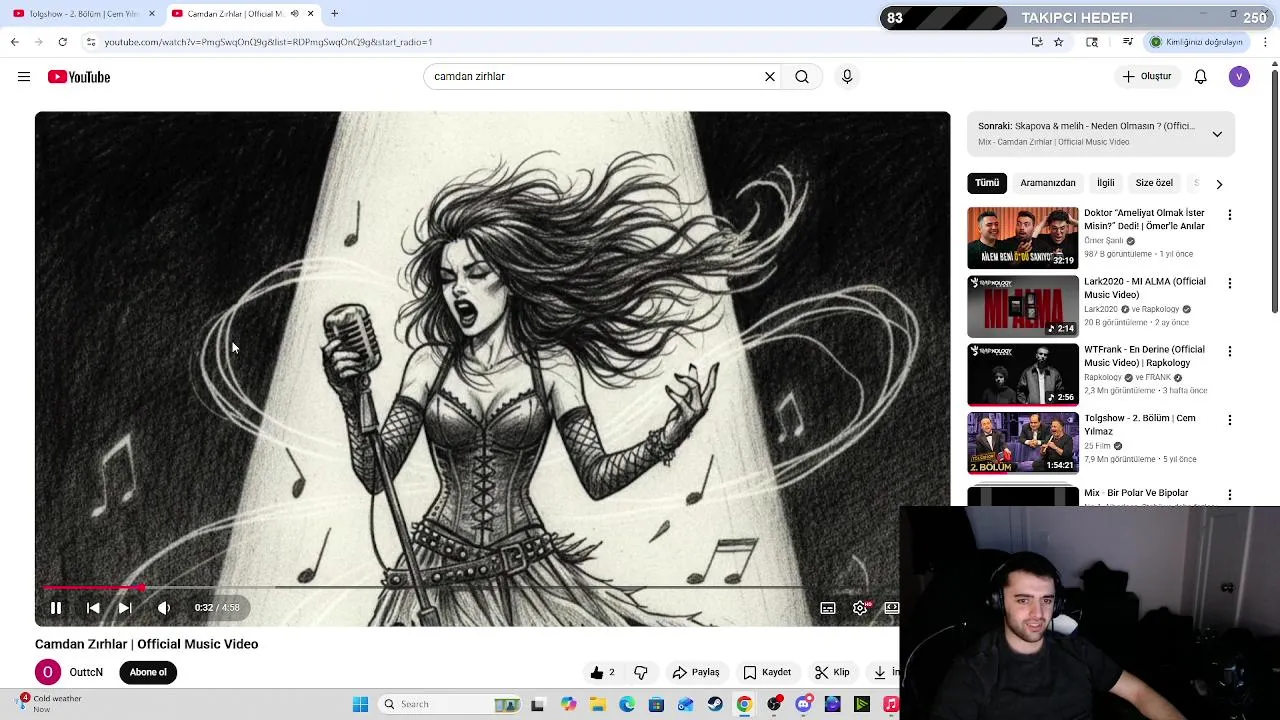Open Discord from taskbar

[803, 704]
